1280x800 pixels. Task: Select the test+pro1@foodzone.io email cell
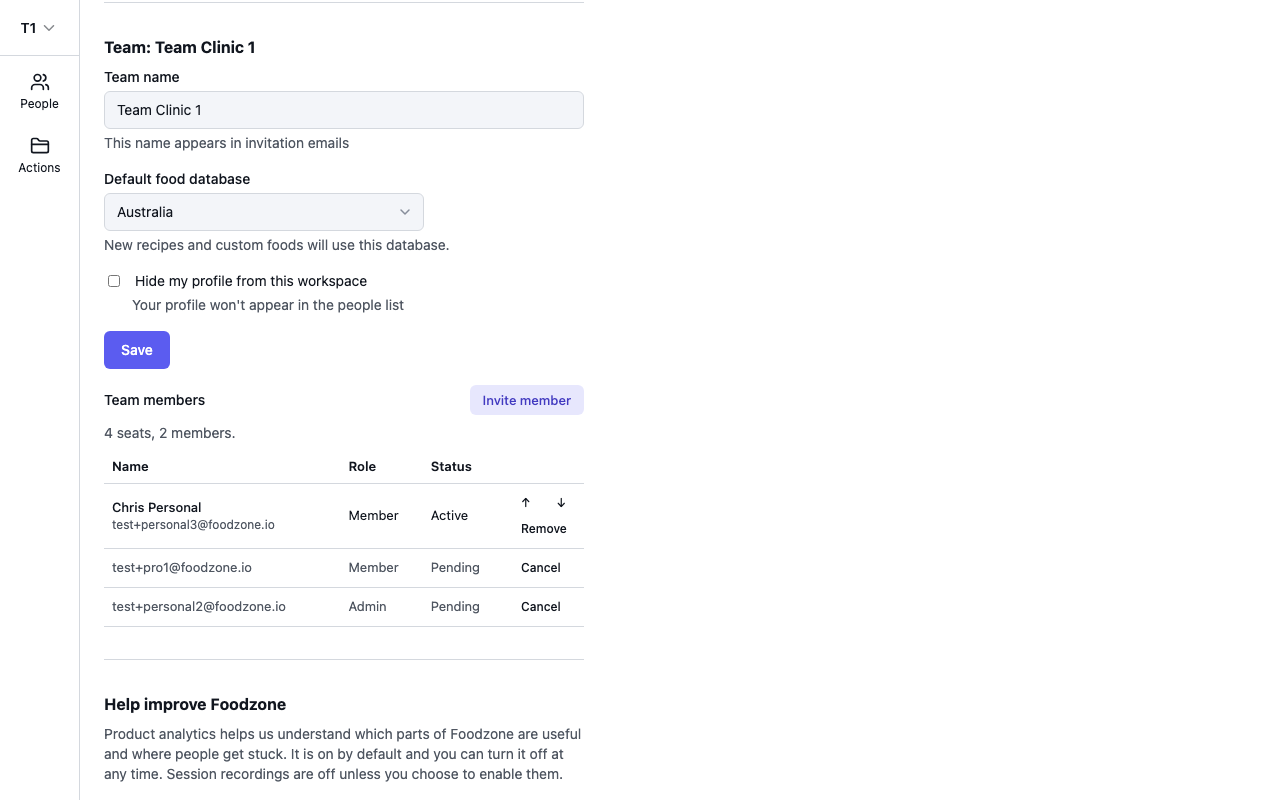[182, 568]
